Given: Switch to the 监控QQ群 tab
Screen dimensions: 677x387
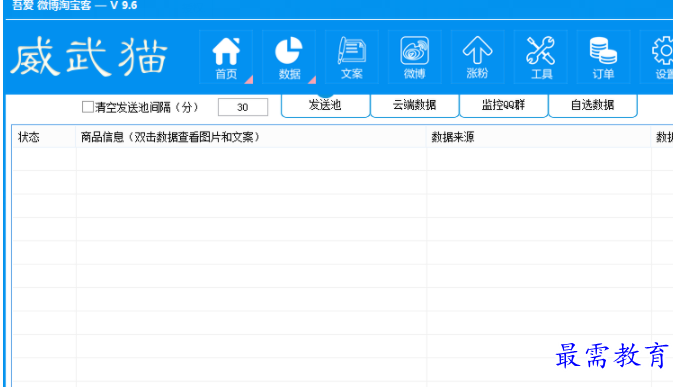Looking at the screenshot, I should click(503, 105).
